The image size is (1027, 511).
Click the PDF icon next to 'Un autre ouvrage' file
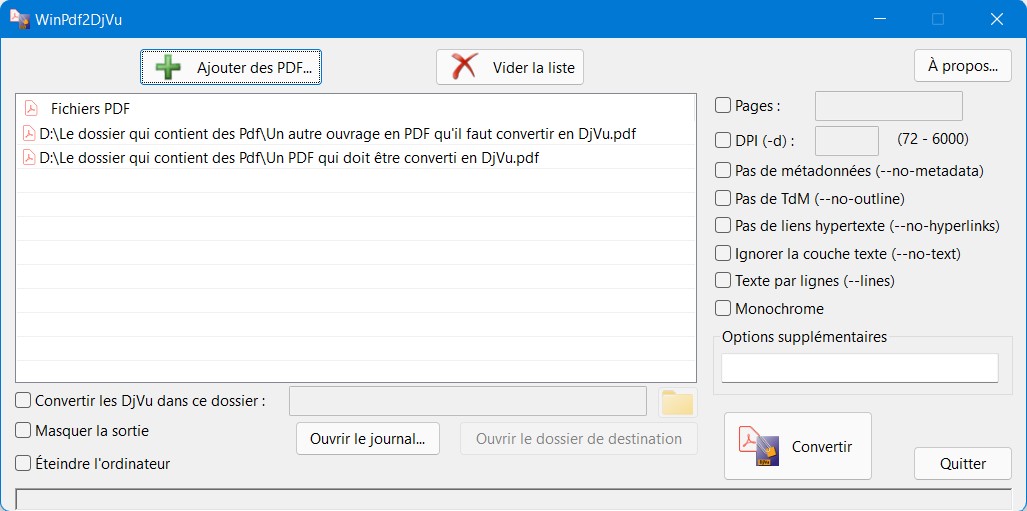click(x=29, y=134)
